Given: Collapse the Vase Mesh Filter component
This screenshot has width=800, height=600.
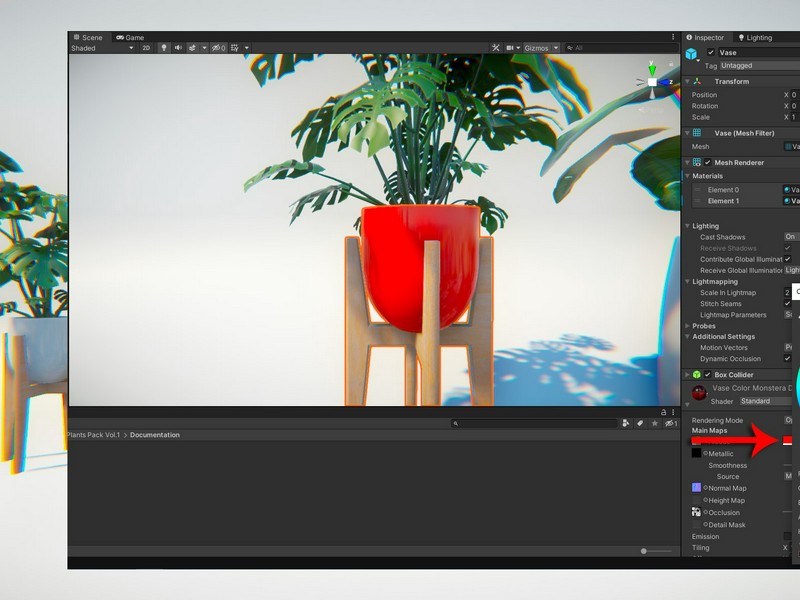Looking at the screenshot, I should click(x=687, y=133).
